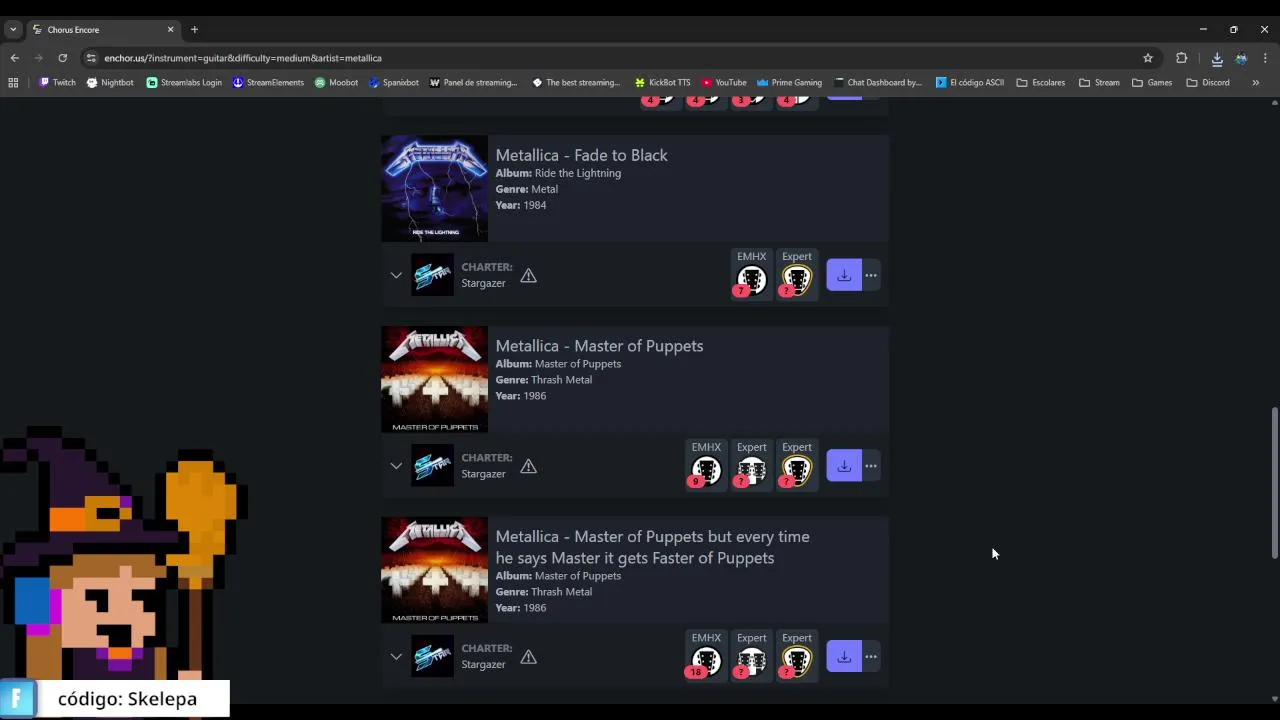Download the Faster of Puppets chart
Screen dimensions: 1280x720
point(844,657)
